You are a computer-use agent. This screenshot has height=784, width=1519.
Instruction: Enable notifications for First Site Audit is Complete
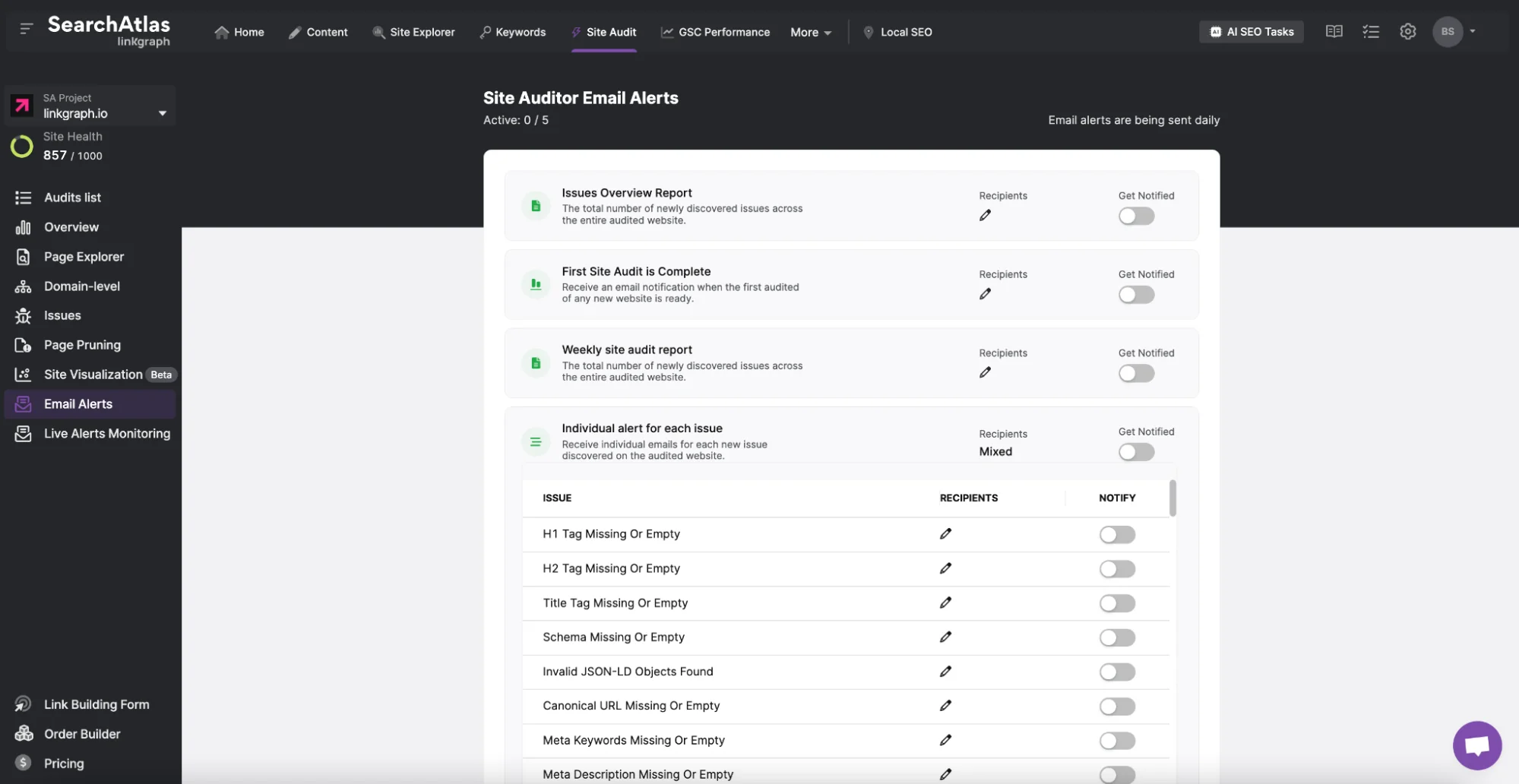(1136, 295)
